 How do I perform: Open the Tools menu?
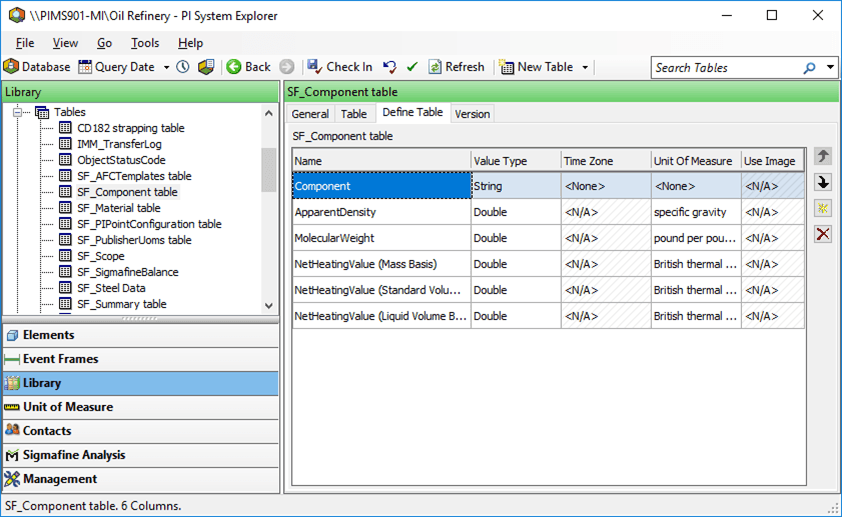pyautogui.click(x=145, y=43)
